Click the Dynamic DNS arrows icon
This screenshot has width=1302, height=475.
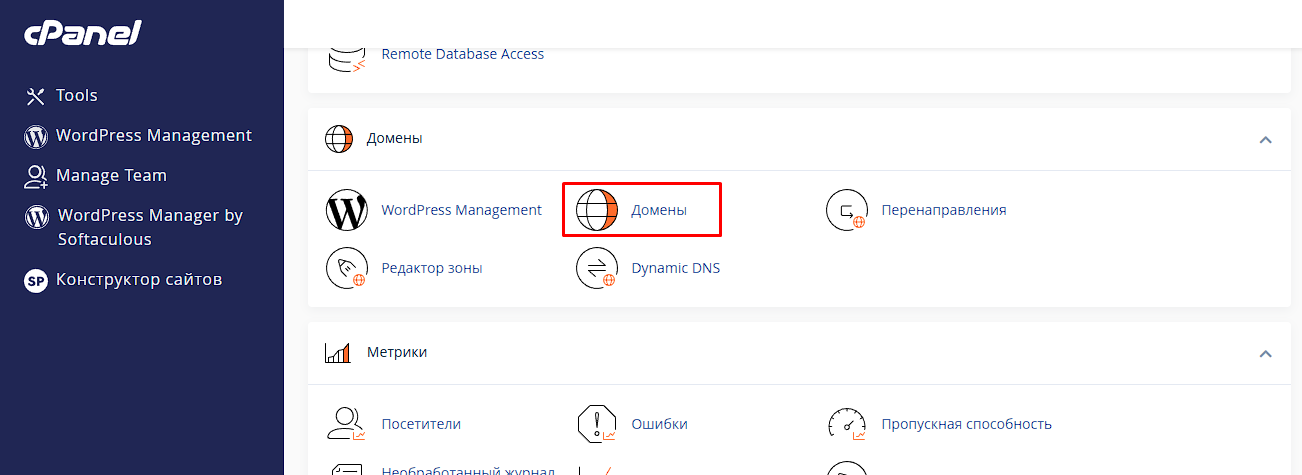[597, 268]
